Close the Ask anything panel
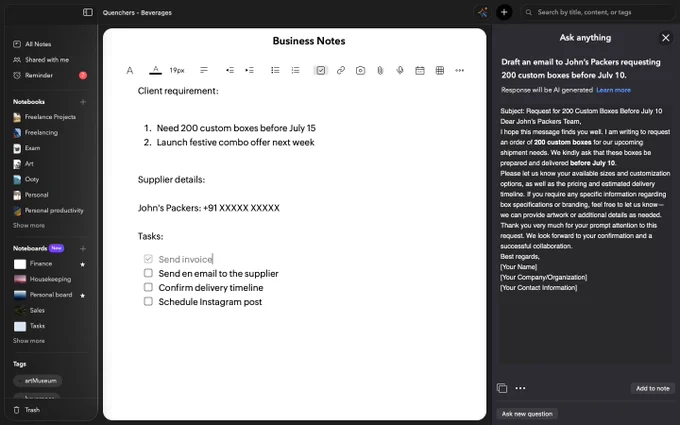Screen dimensions: 680x425 [x=665, y=38]
